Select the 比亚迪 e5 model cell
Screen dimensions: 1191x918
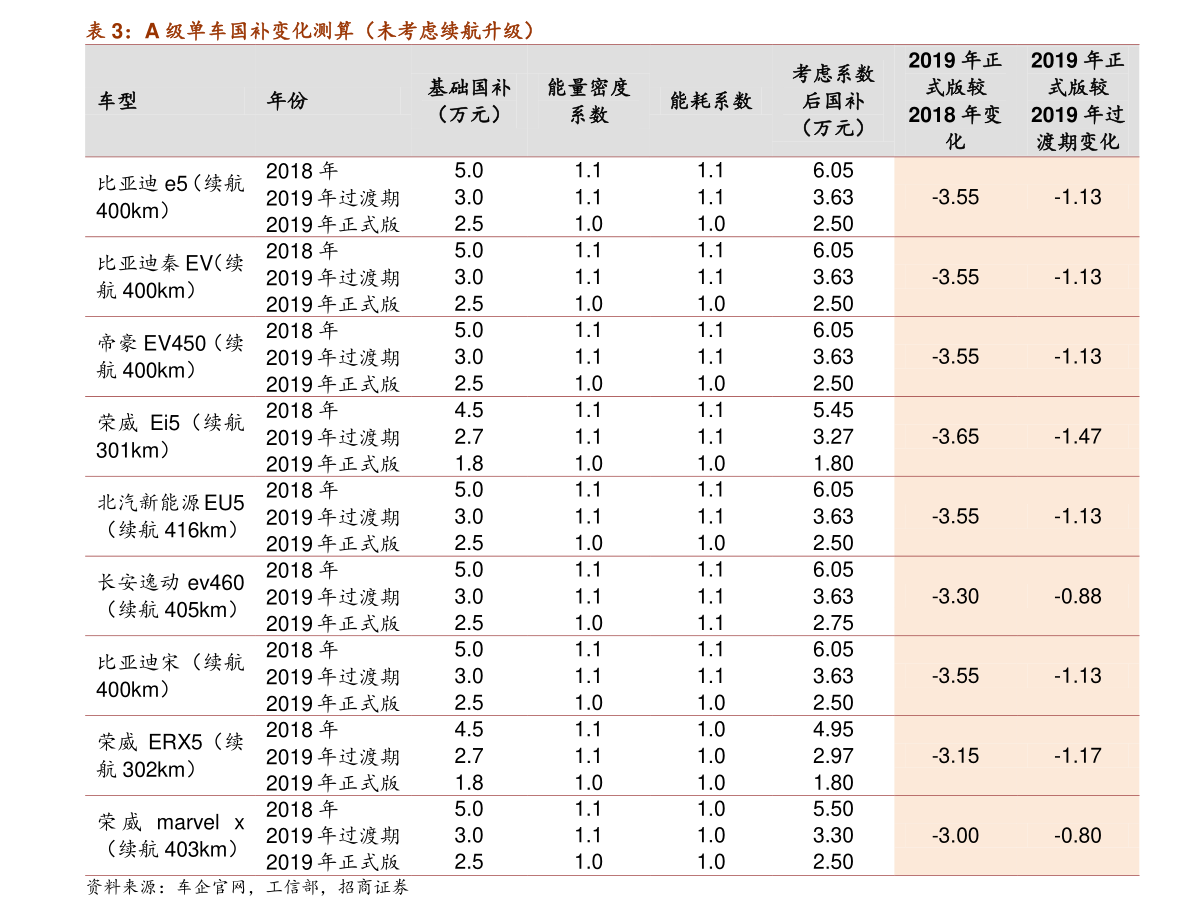tap(171, 197)
